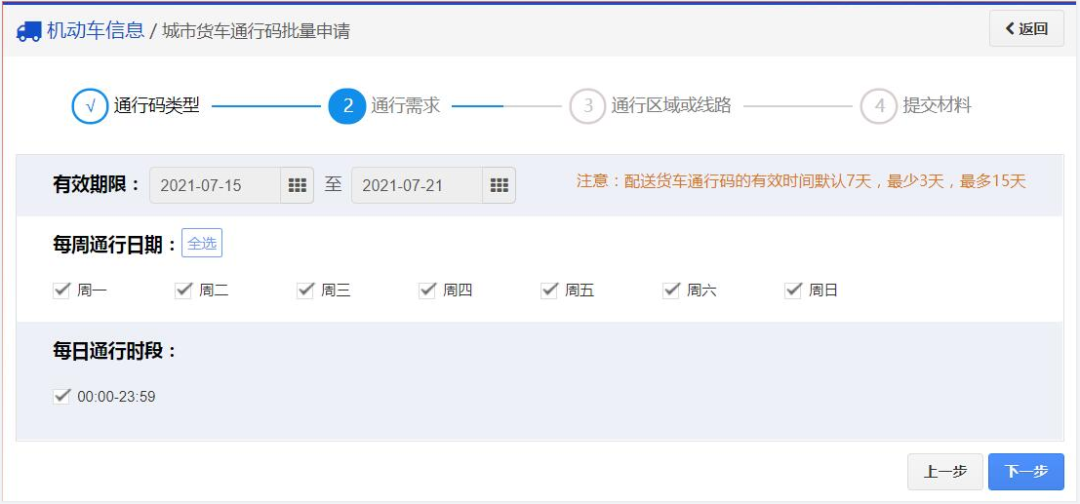Uncheck the 周一 checkbox
Screen dimensions: 1080x504
pyautogui.click(x=62, y=290)
